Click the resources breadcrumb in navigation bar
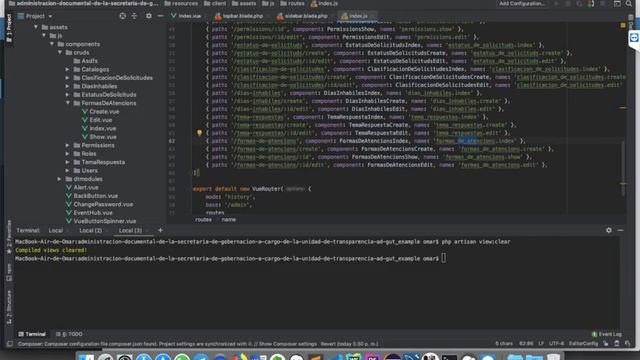Screen dimensions: 640x360 181,4
